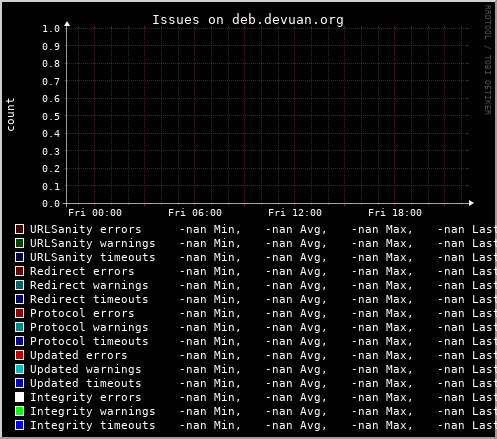Click the Integrity errors white swatch

point(19,397)
